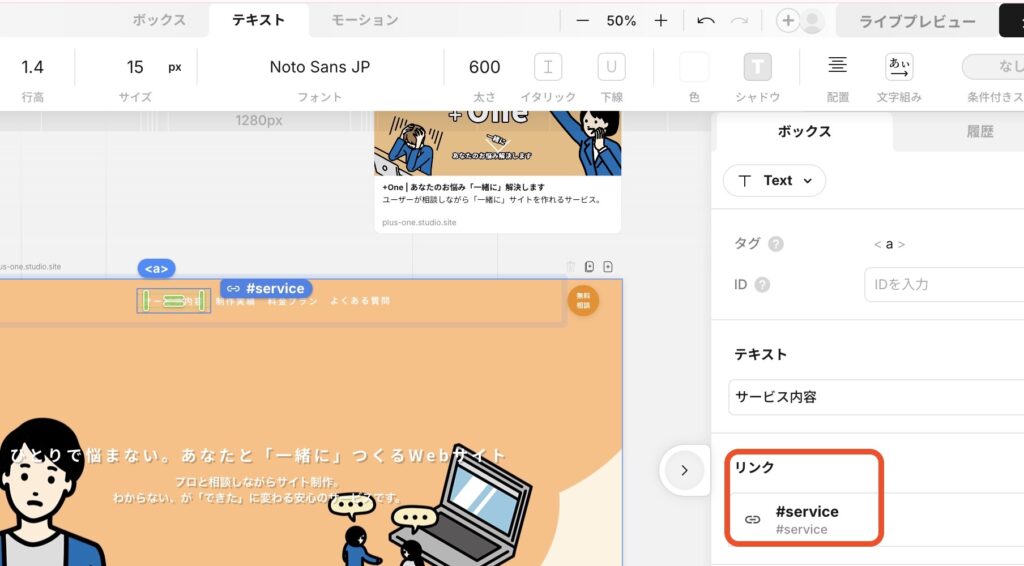Click the link chain icon in リンク section
The height and width of the screenshot is (566, 1024).
point(752,520)
